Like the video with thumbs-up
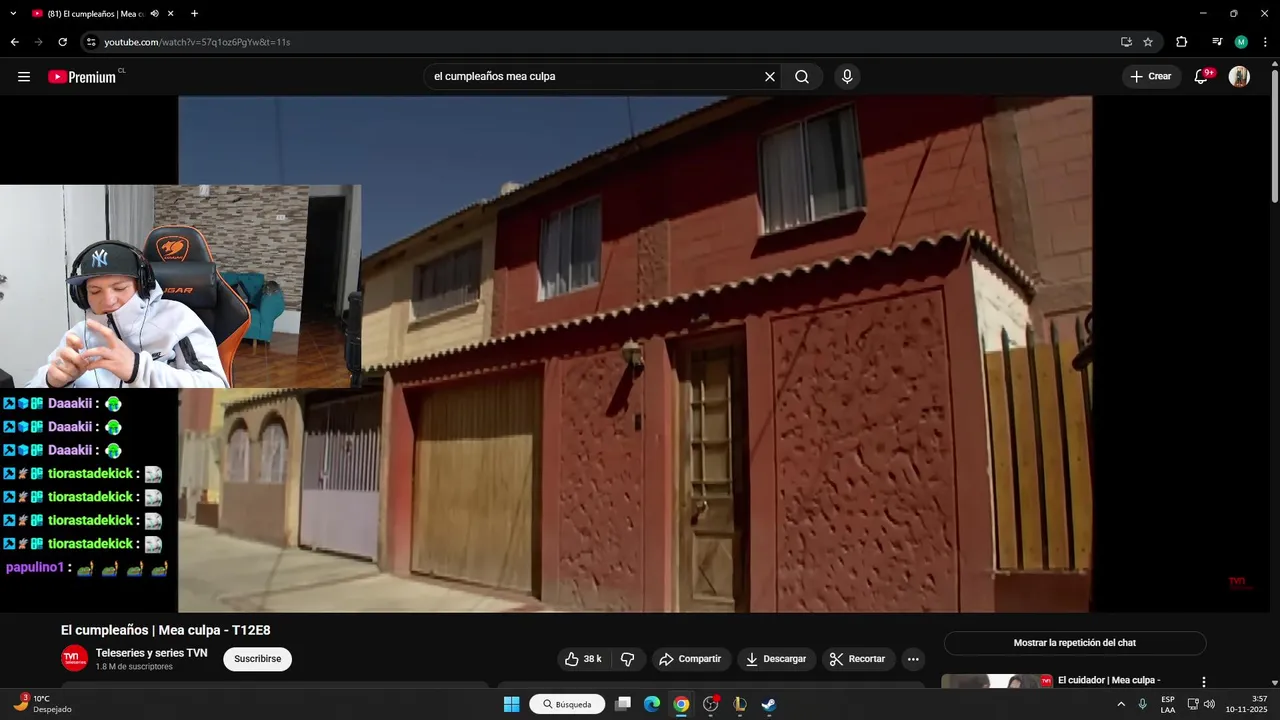This screenshot has width=1280, height=720. [584, 659]
